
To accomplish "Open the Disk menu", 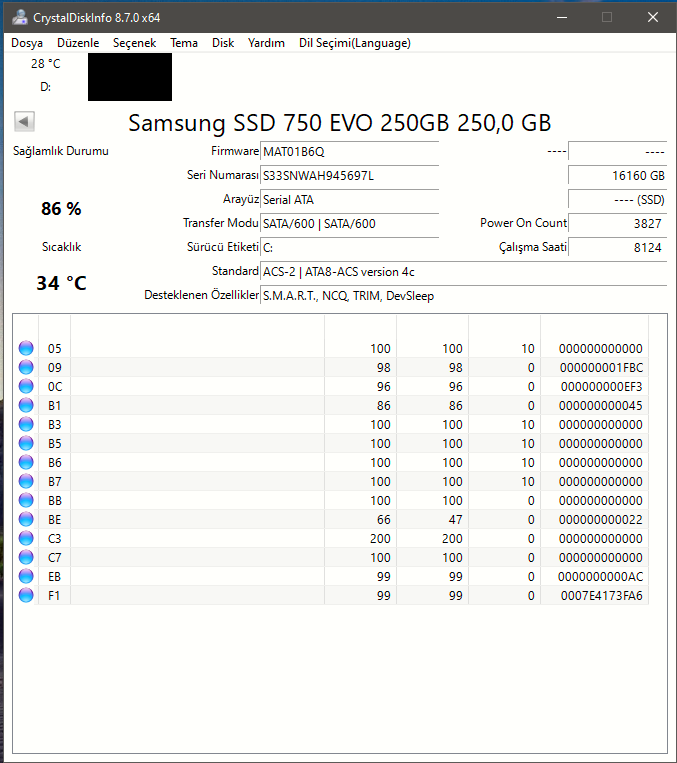I will pyautogui.click(x=223, y=43).
